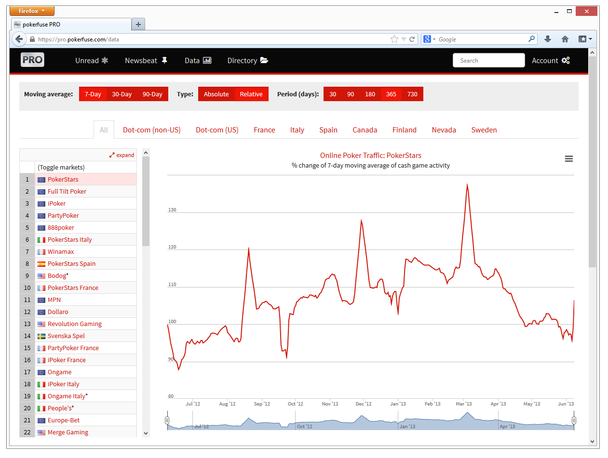Viewport: 608px width, 458px height.
Task: Click the Account settings link
Action: point(551,60)
